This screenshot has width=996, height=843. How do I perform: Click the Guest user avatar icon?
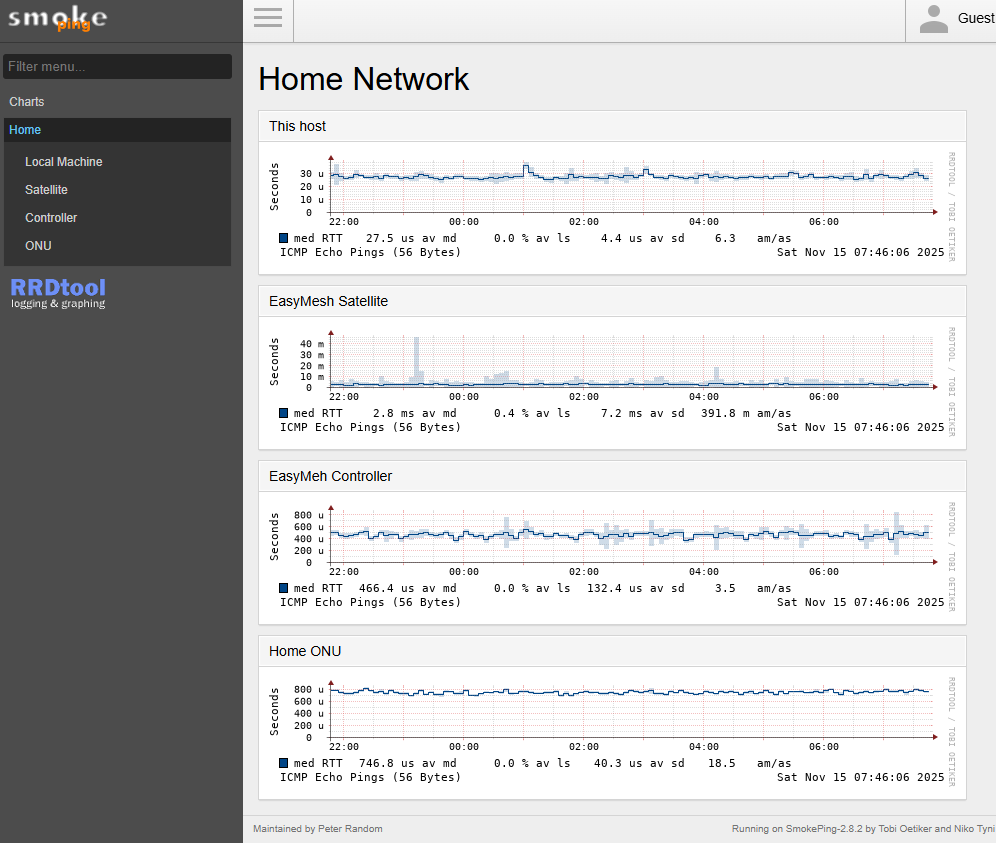click(x=933, y=19)
